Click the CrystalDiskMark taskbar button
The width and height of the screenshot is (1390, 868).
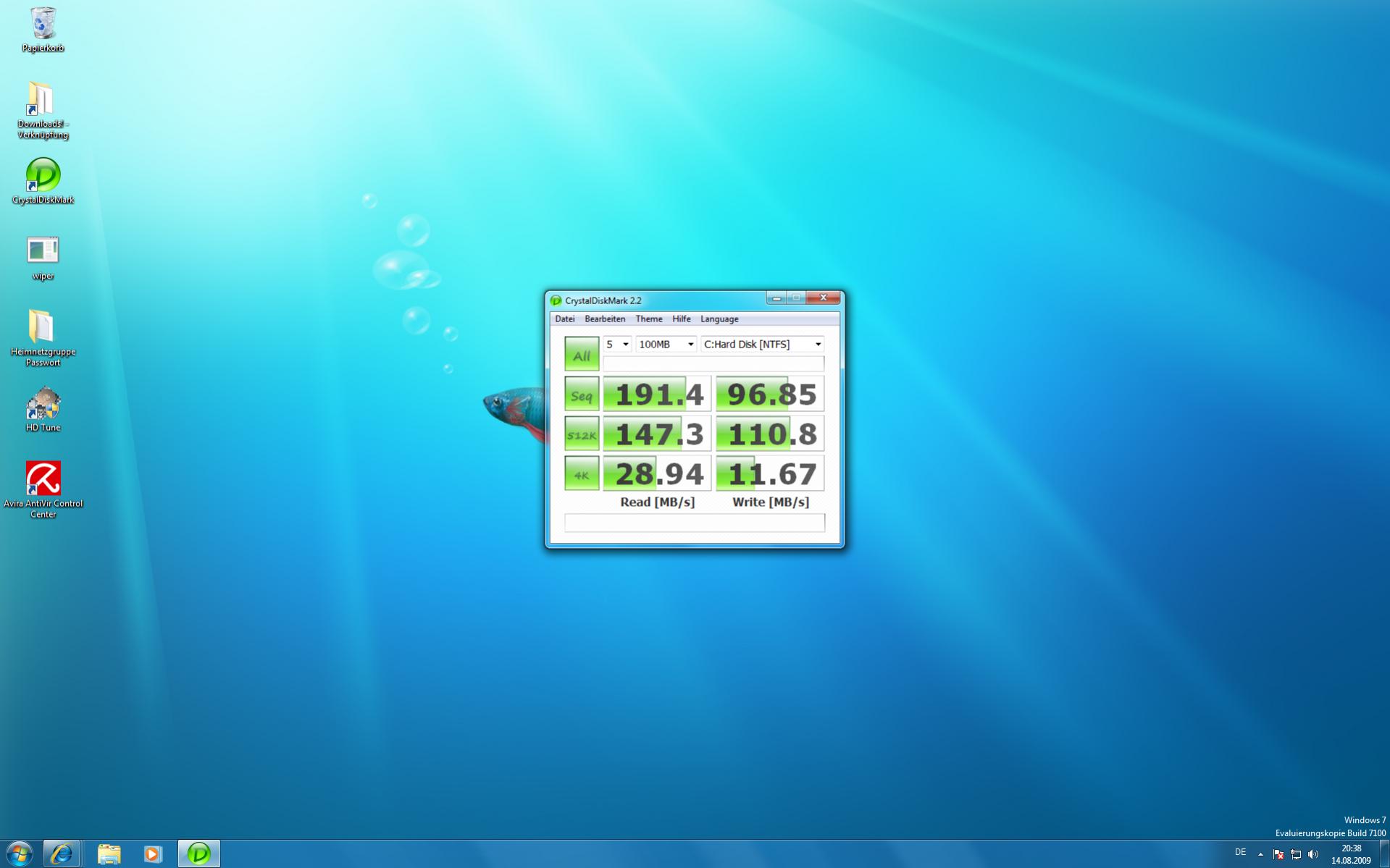click(199, 854)
